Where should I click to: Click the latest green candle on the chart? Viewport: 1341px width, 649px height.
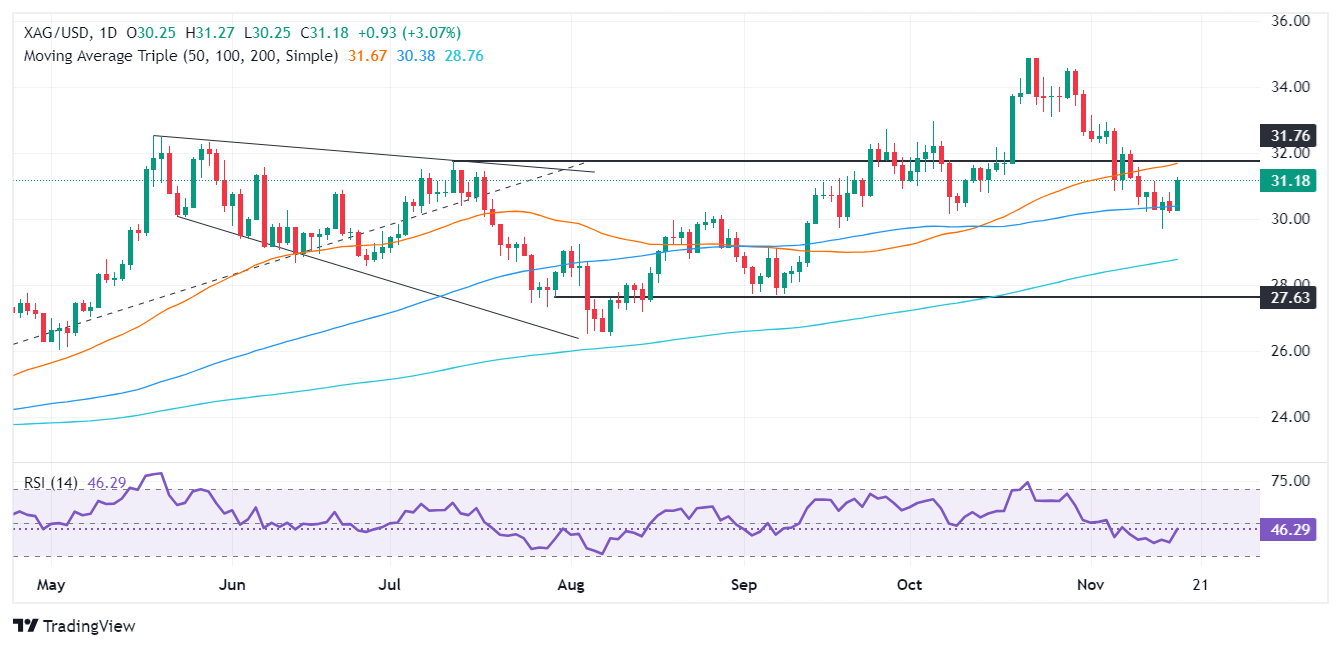point(1177,195)
